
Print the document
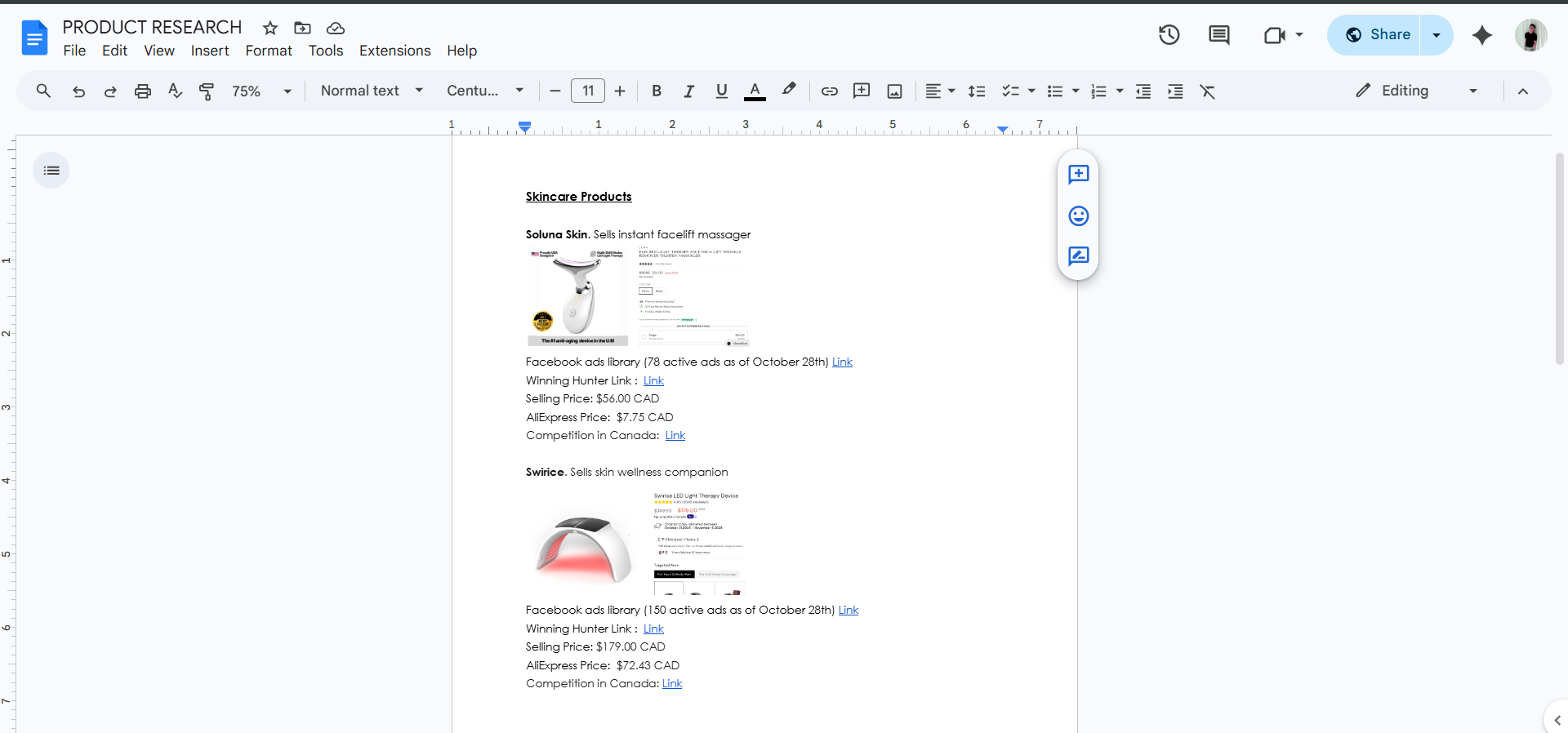click(143, 91)
